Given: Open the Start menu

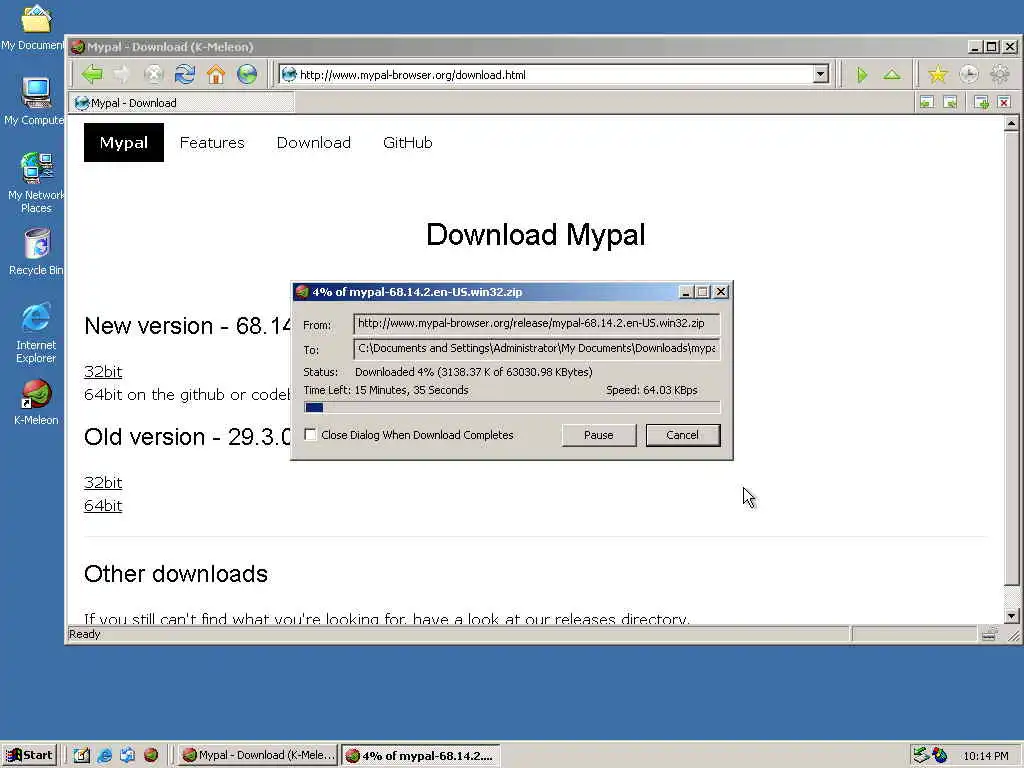Looking at the screenshot, I should [x=29, y=755].
